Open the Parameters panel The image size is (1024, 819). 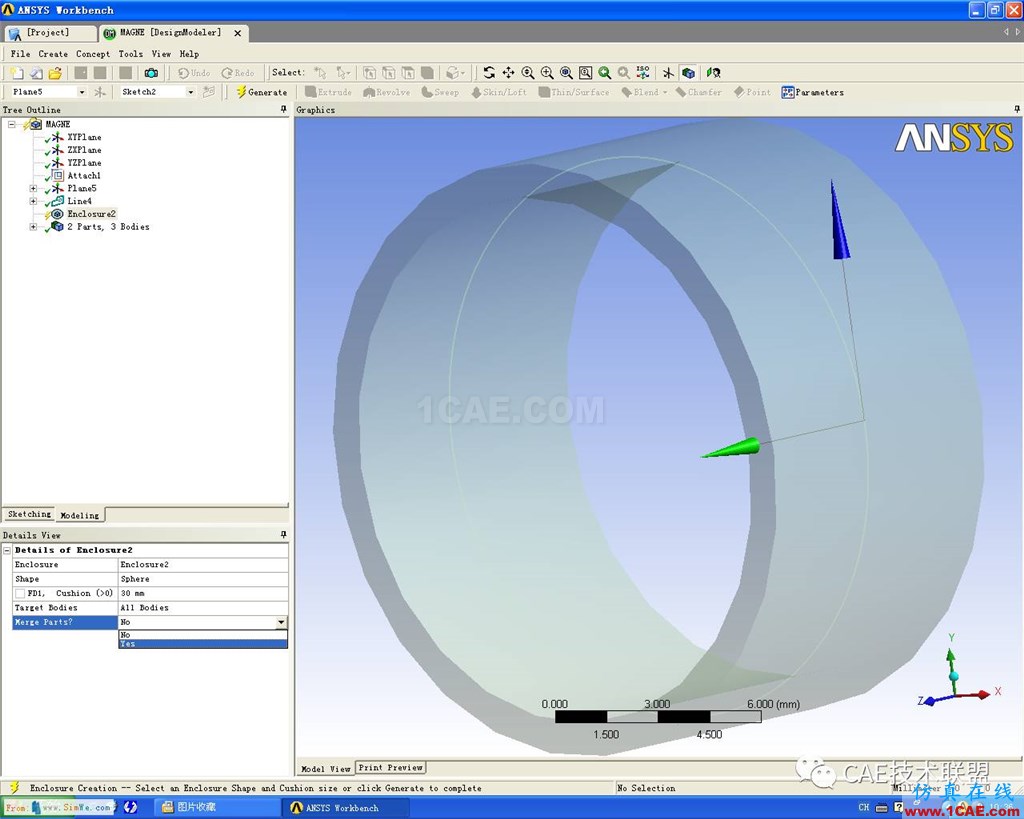tap(812, 92)
